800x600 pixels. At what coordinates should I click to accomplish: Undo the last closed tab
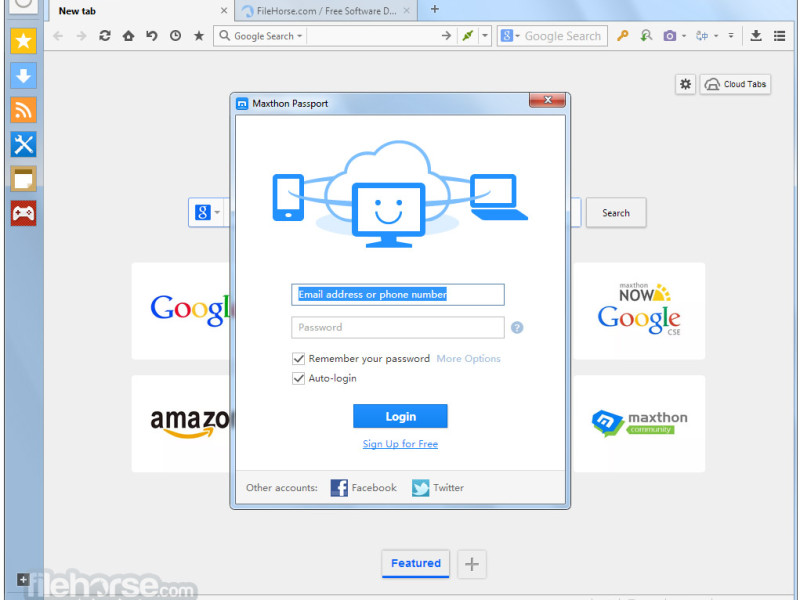coord(152,36)
